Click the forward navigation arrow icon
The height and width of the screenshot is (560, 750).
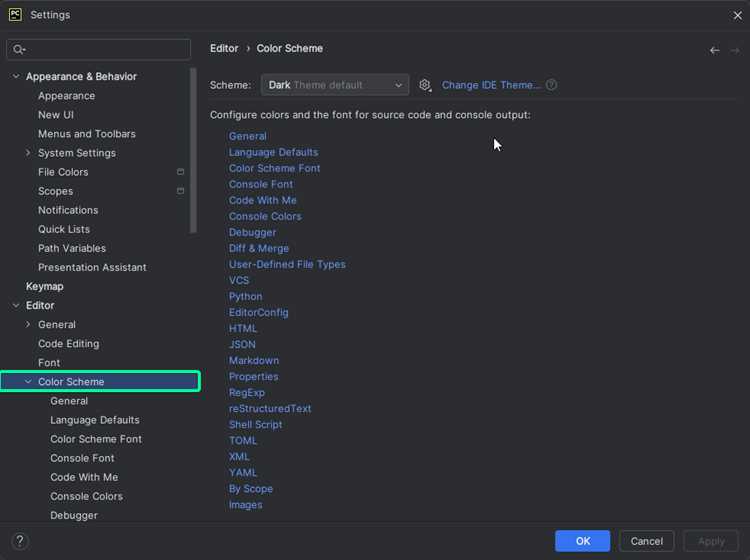(x=735, y=50)
